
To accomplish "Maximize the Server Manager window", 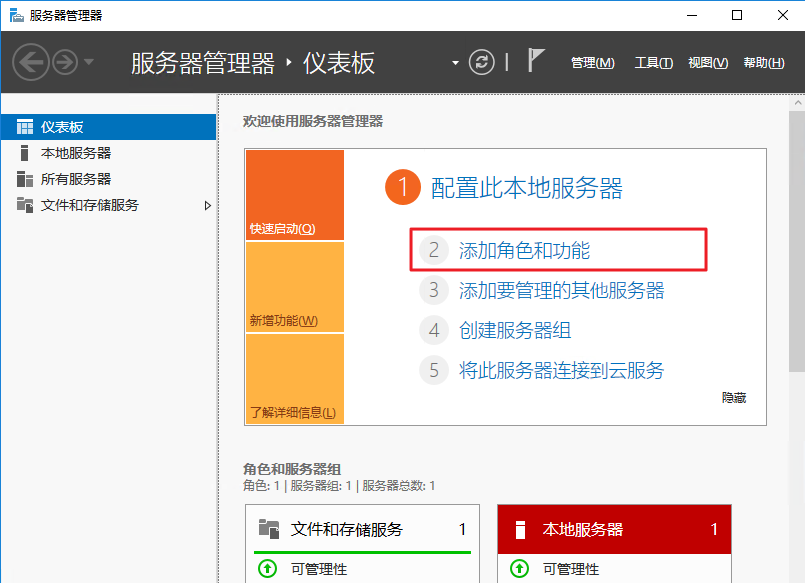I will 737,15.
